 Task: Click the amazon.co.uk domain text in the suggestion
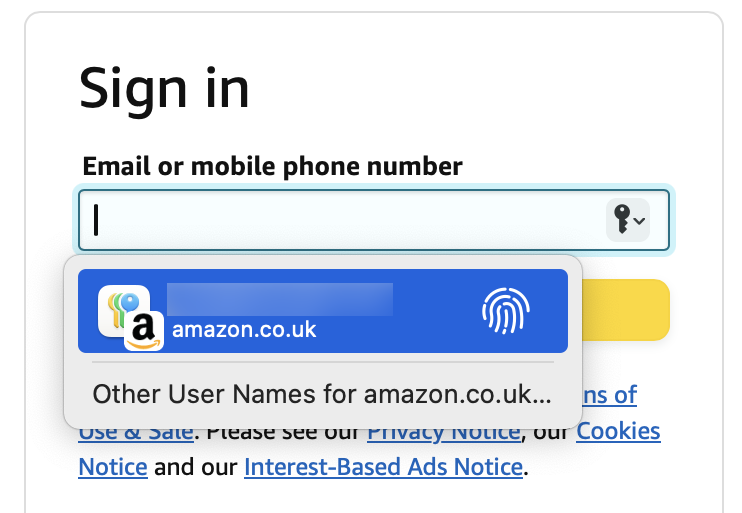244,329
